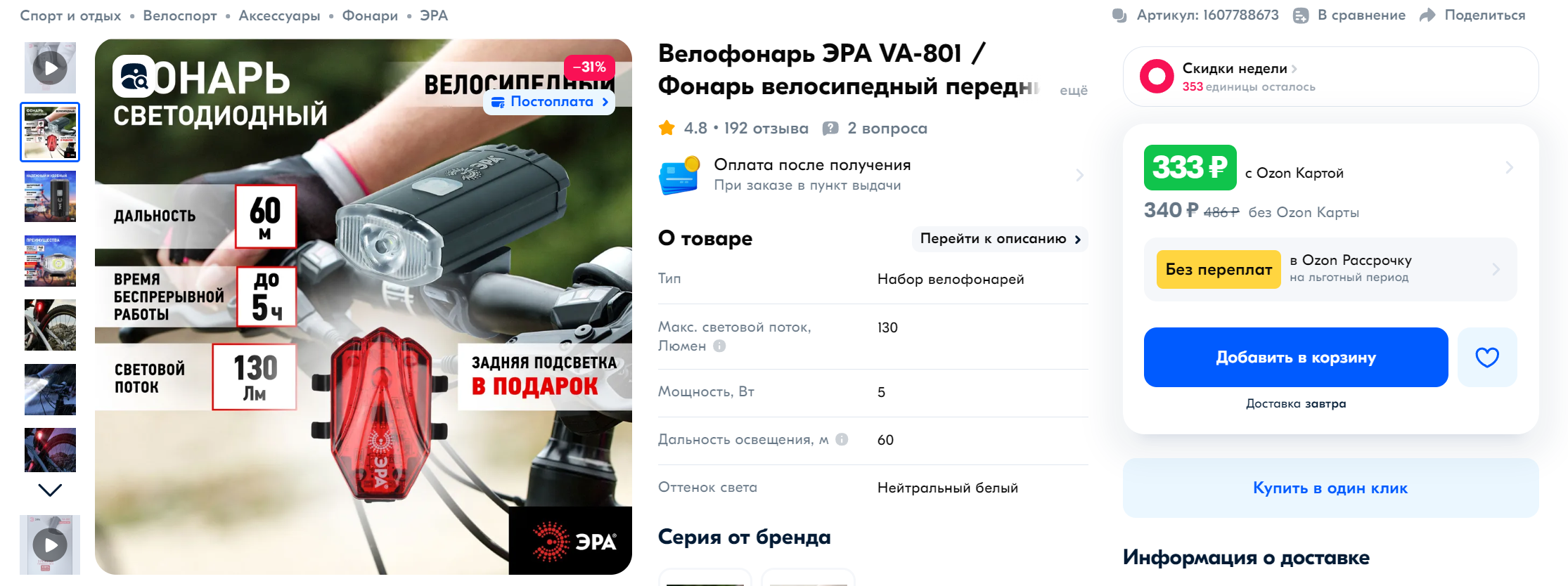1568x586 pixels.
Task: Click Добавить в корзину button
Action: [x=1296, y=357]
